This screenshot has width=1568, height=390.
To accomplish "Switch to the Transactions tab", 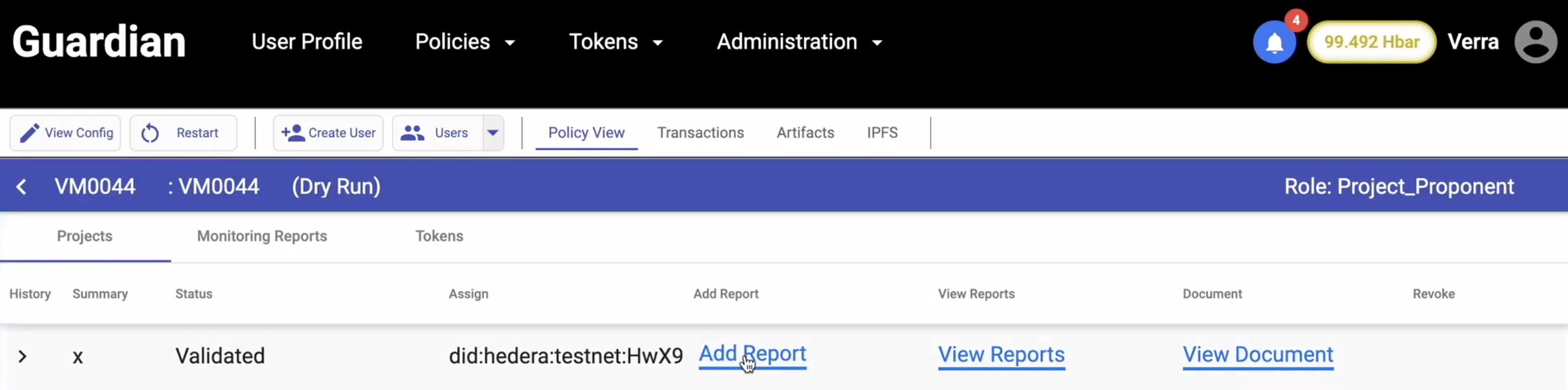I will (x=700, y=133).
